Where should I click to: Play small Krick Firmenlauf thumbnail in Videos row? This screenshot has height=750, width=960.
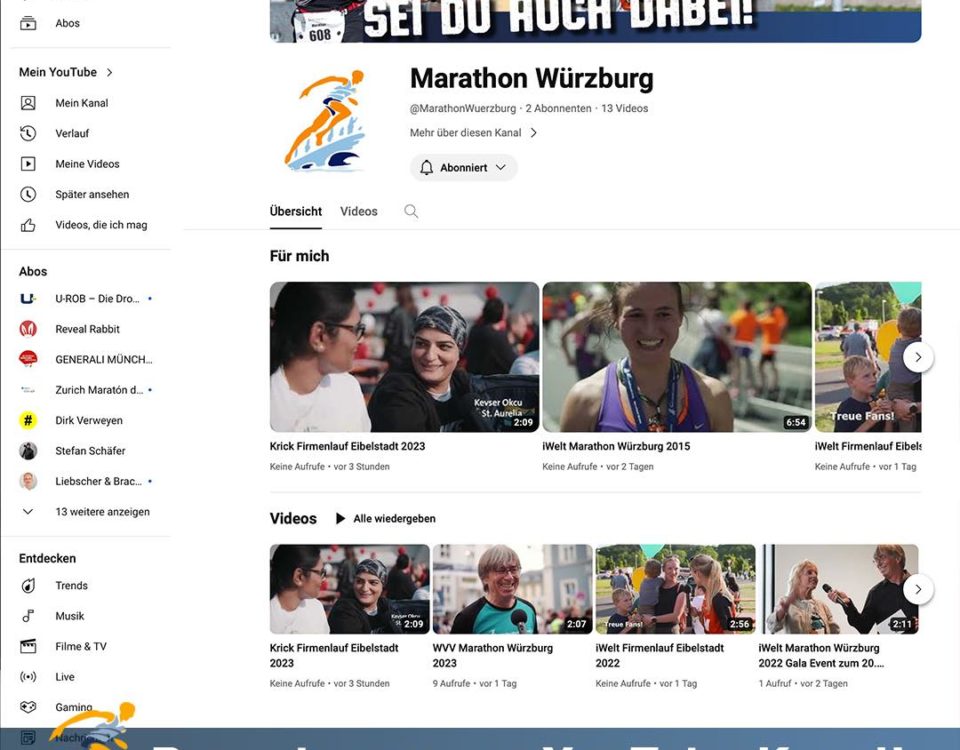click(x=350, y=589)
